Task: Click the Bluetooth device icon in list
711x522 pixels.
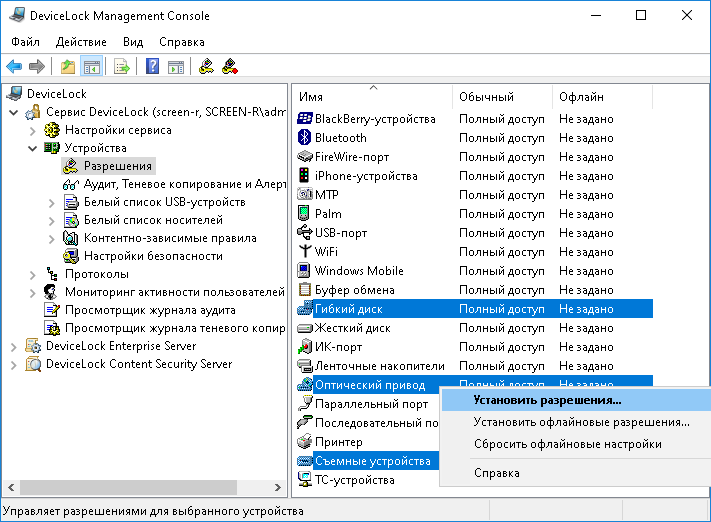Action: tap(306, 138)
